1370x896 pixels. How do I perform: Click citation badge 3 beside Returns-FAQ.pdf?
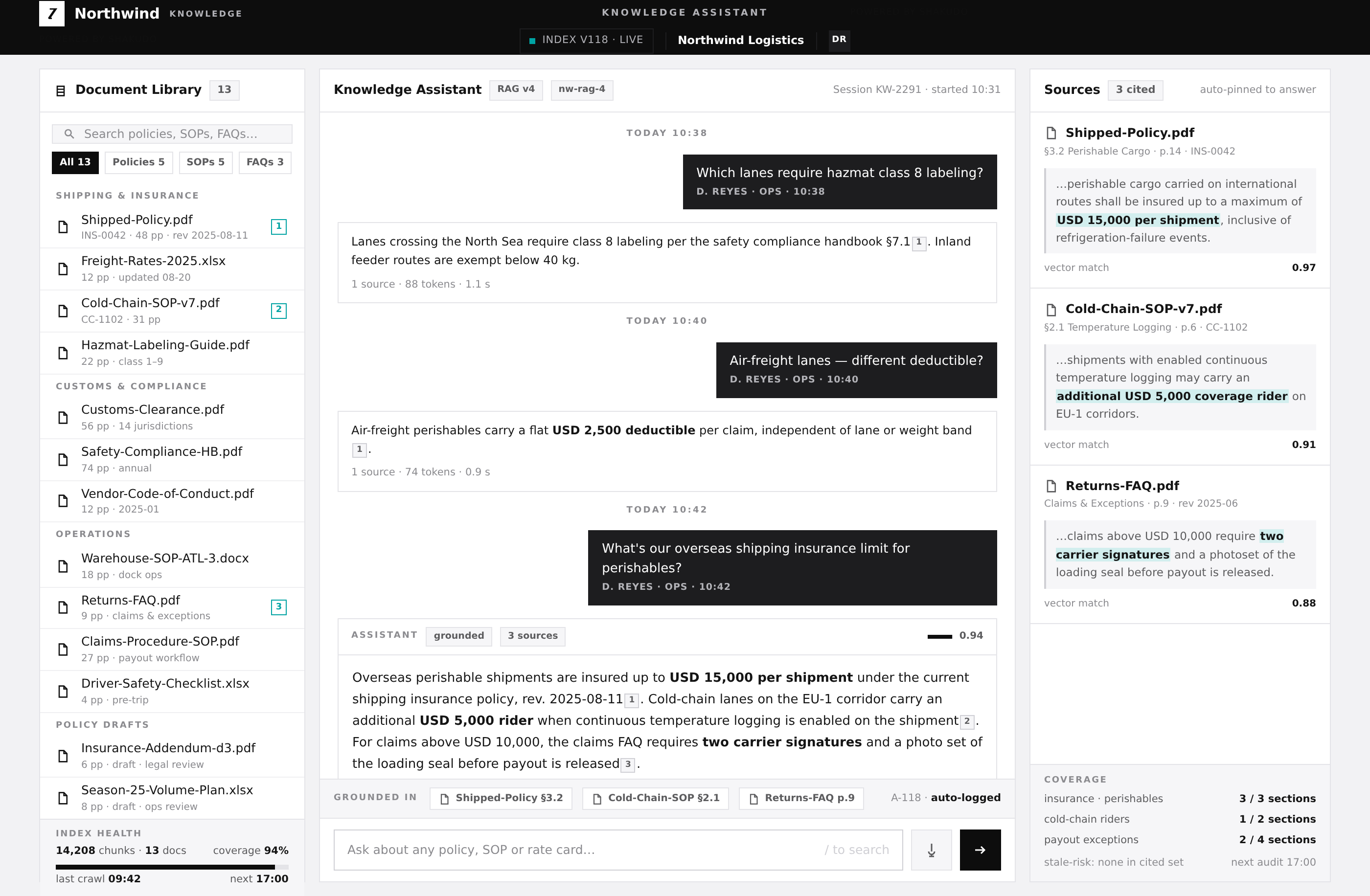tap(278, 607)
